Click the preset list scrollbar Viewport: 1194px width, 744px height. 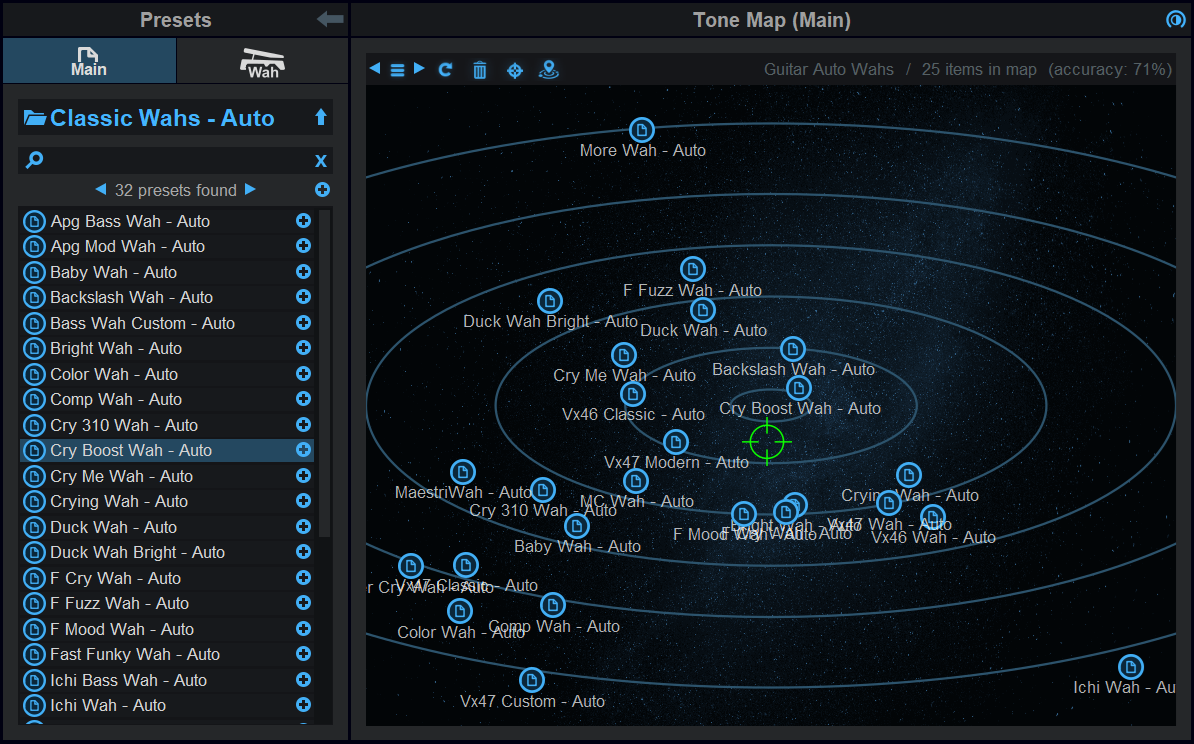coord(324,373)
